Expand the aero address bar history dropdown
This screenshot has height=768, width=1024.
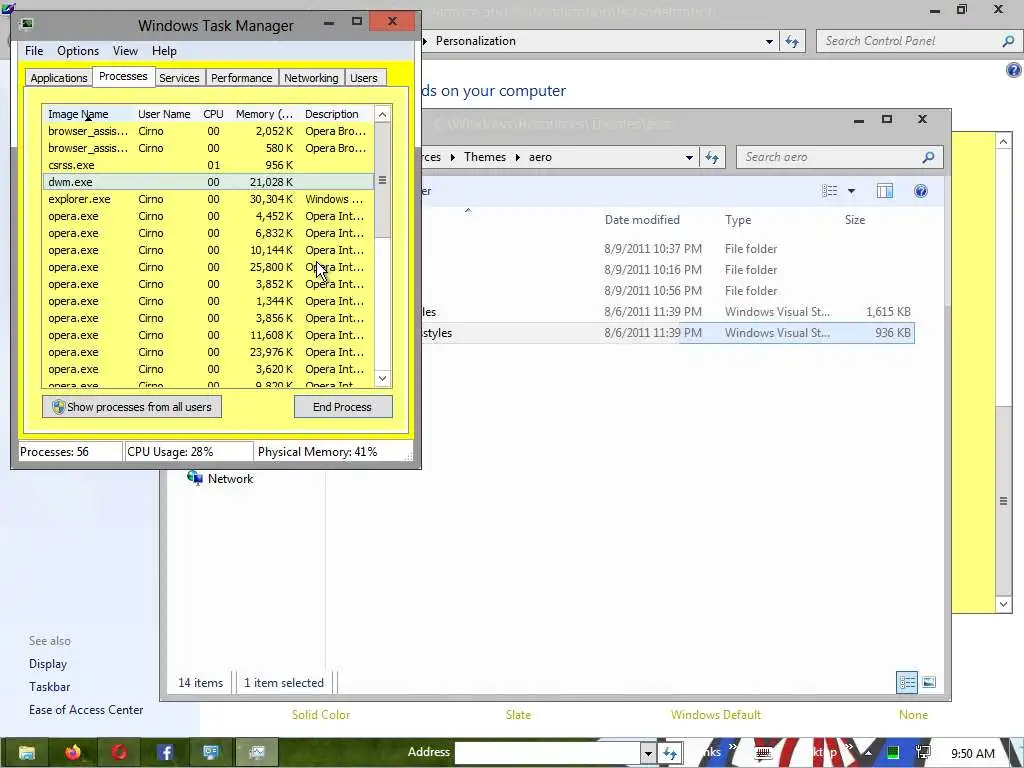689,157
